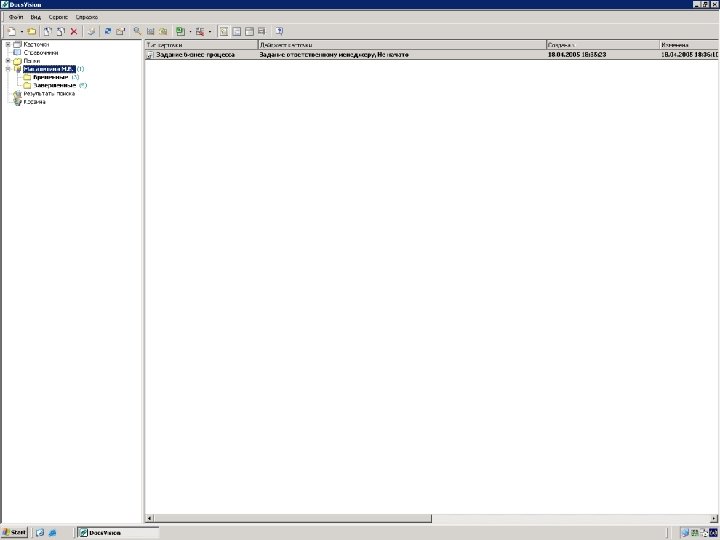720x540 pixels.
Task: Select Результаты поиска in the tree
Action: 49,93
